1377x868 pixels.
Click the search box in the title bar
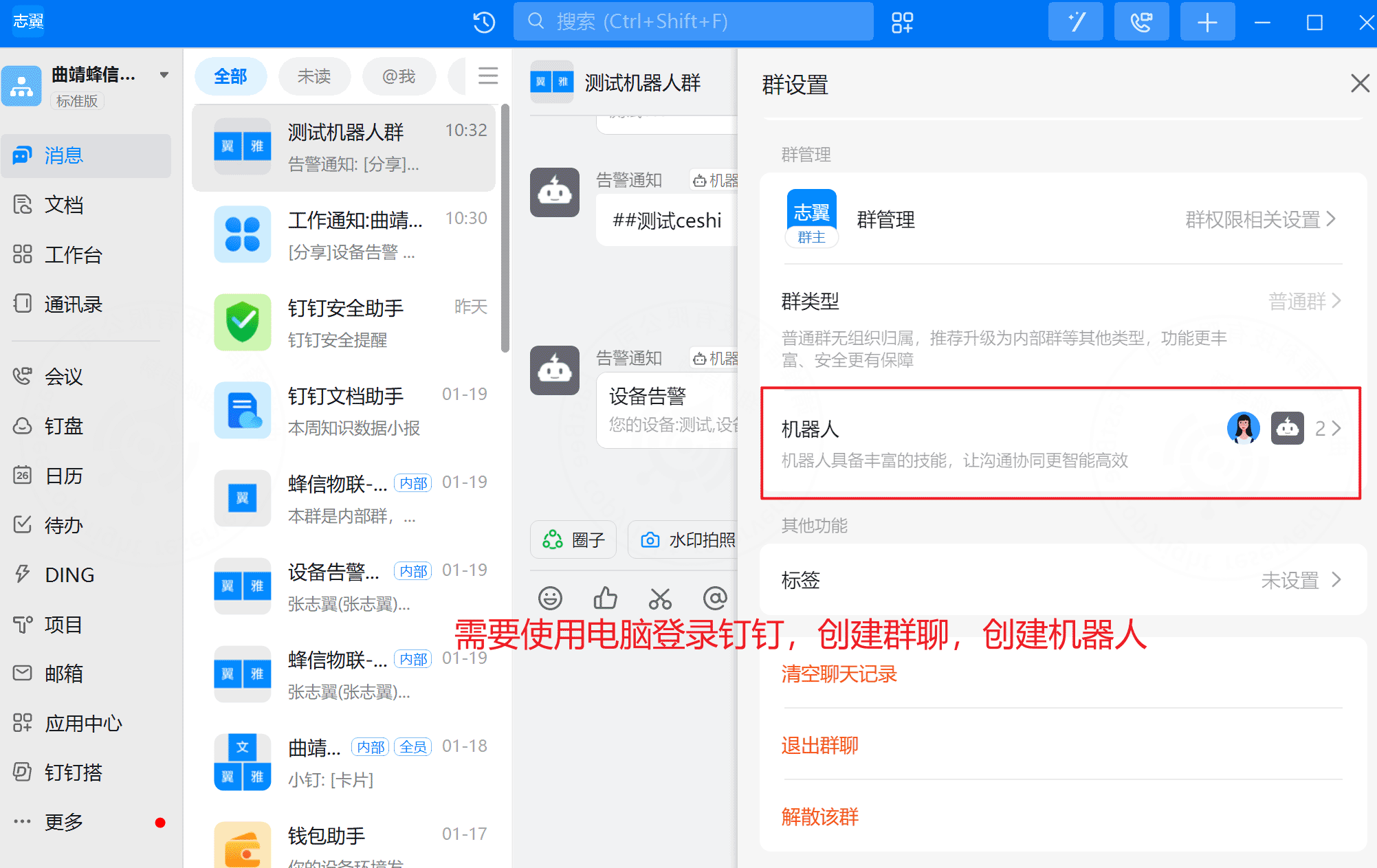point(693,22)
